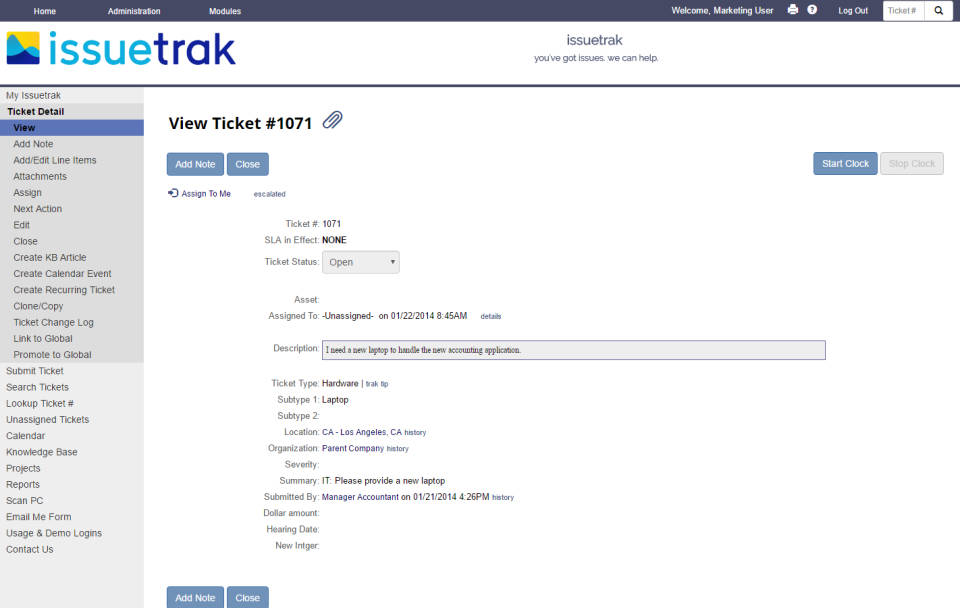This screenshot has width=960, height=608.
Task: Open the details link next to Assigned To
Action: [x=490, y=316]
